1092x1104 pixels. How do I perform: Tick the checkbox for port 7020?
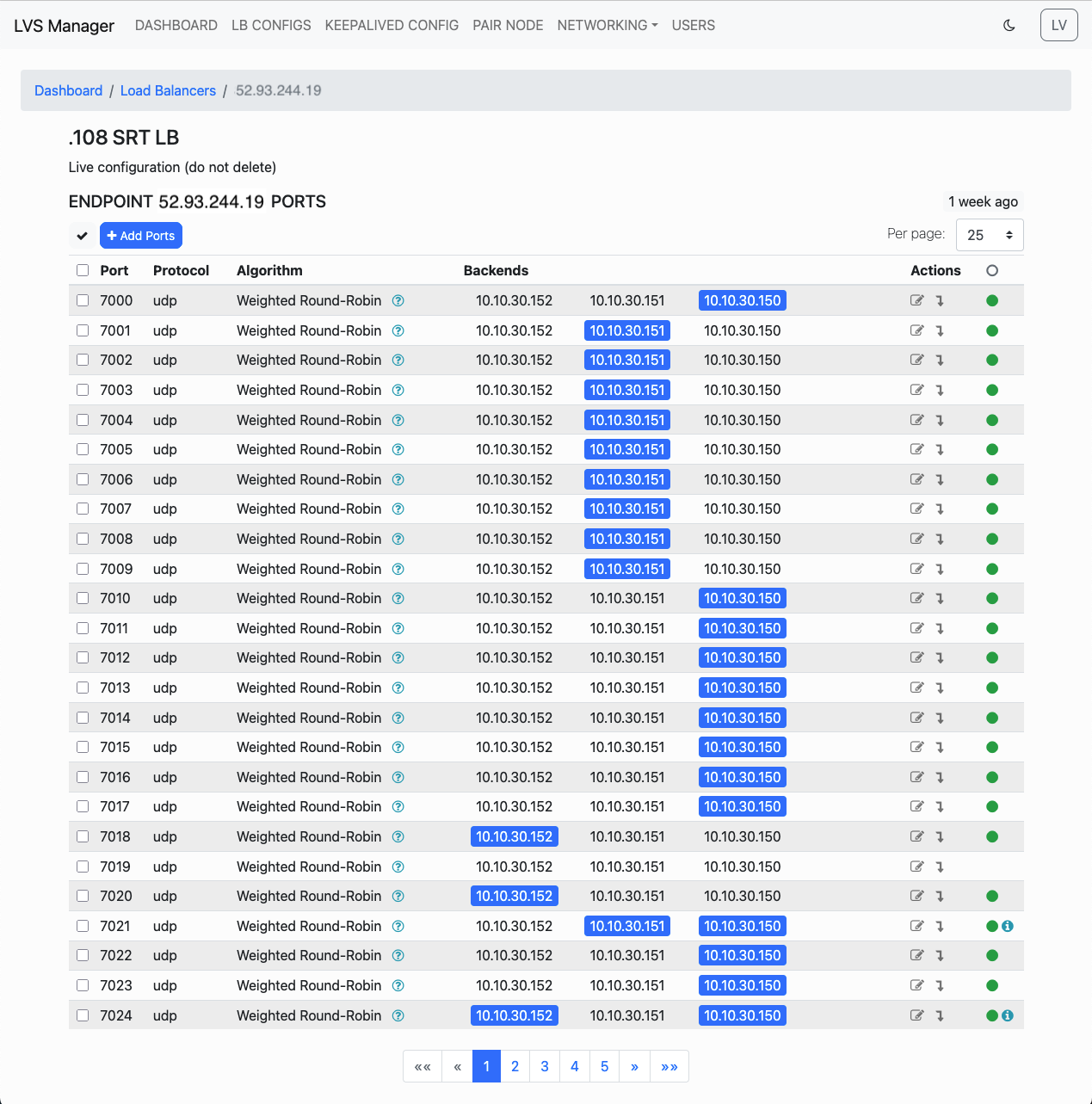tap(83, 896)
